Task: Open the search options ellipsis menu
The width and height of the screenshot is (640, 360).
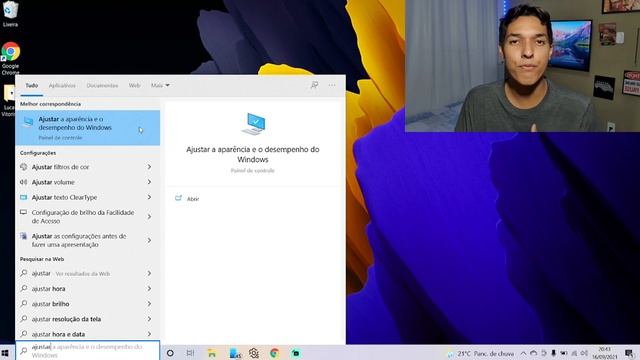Action: pyautogui.click(x=332, y=85)
